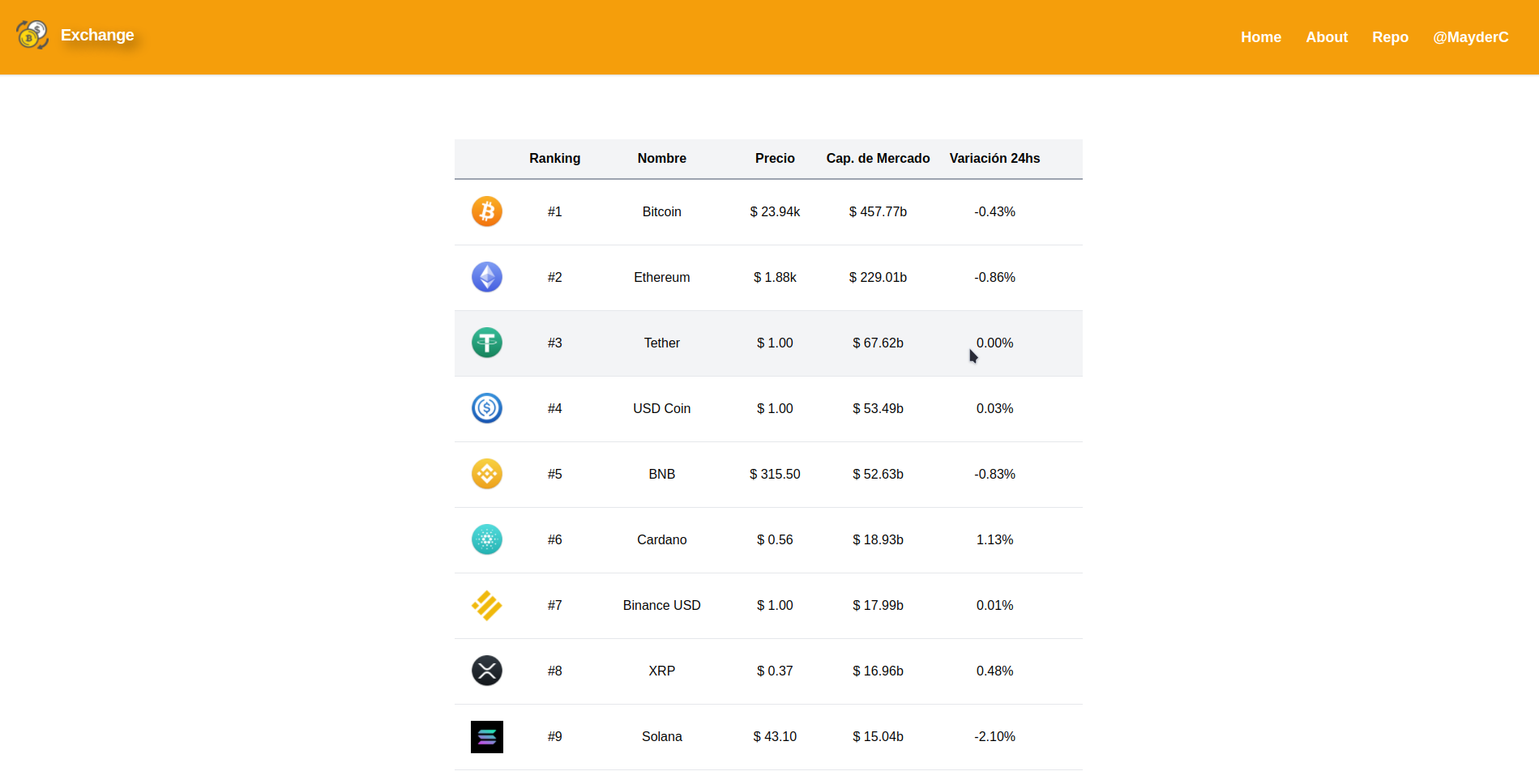Select the BNB name cell
The image size is (1539, 784).
pos(662,474)
